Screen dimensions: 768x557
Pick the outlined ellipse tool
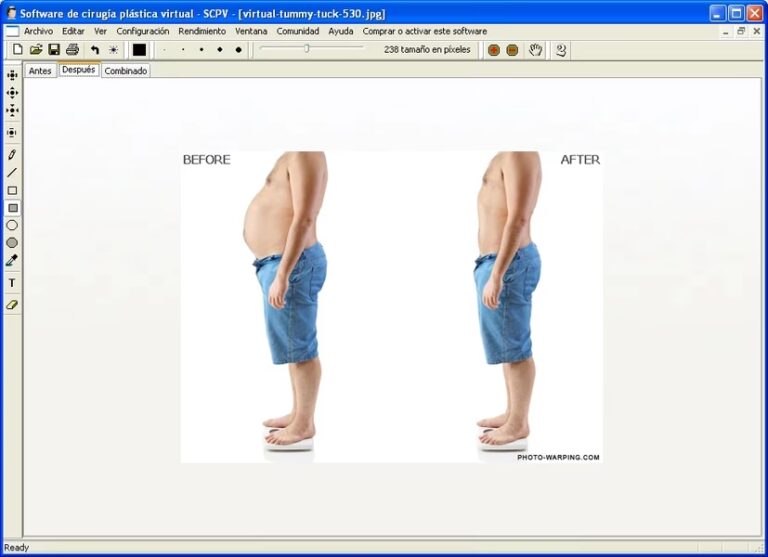click(x=12, y=225)
